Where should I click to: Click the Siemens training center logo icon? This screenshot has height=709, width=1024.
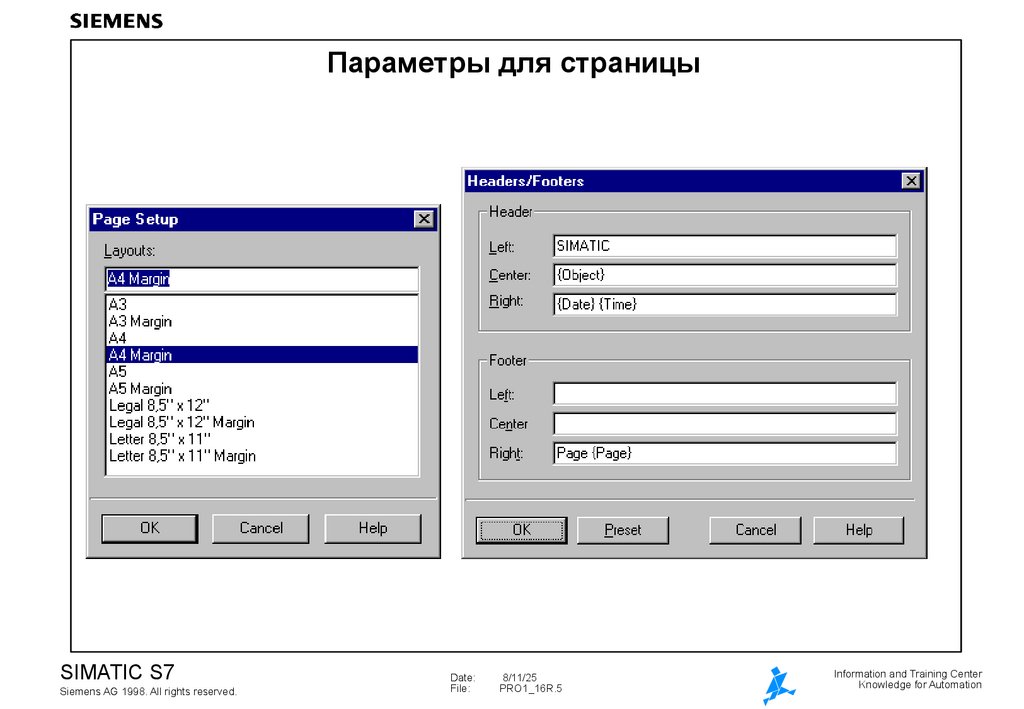point(778,685)
